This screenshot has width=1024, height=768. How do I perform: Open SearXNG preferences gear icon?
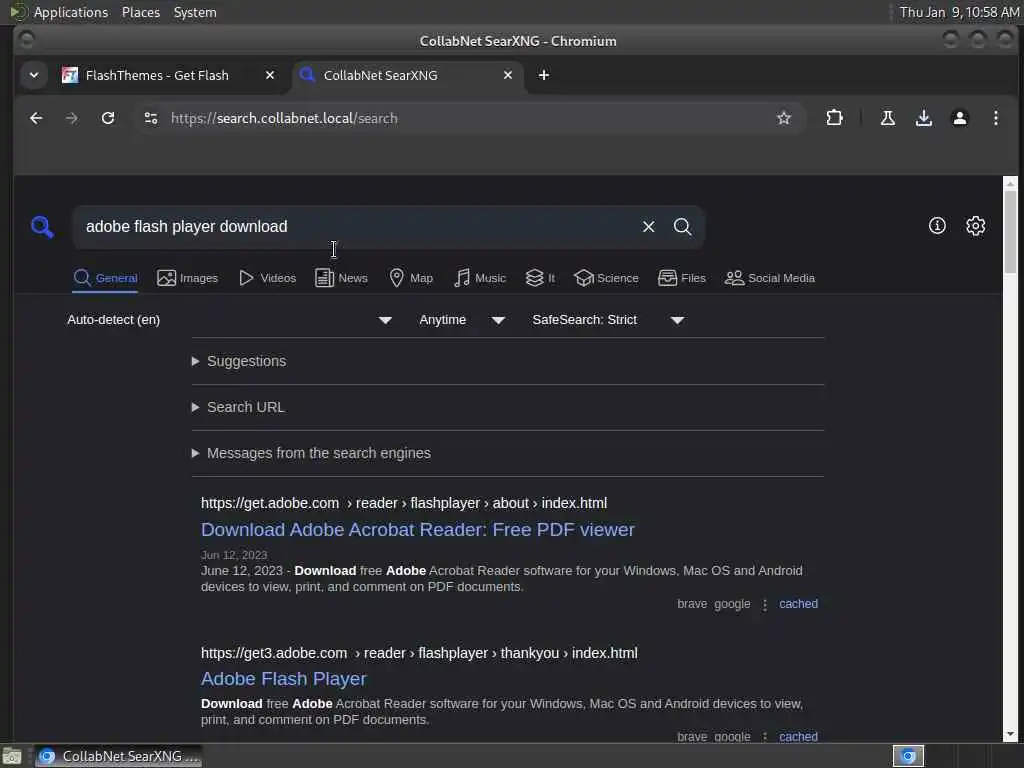(975, 226)
